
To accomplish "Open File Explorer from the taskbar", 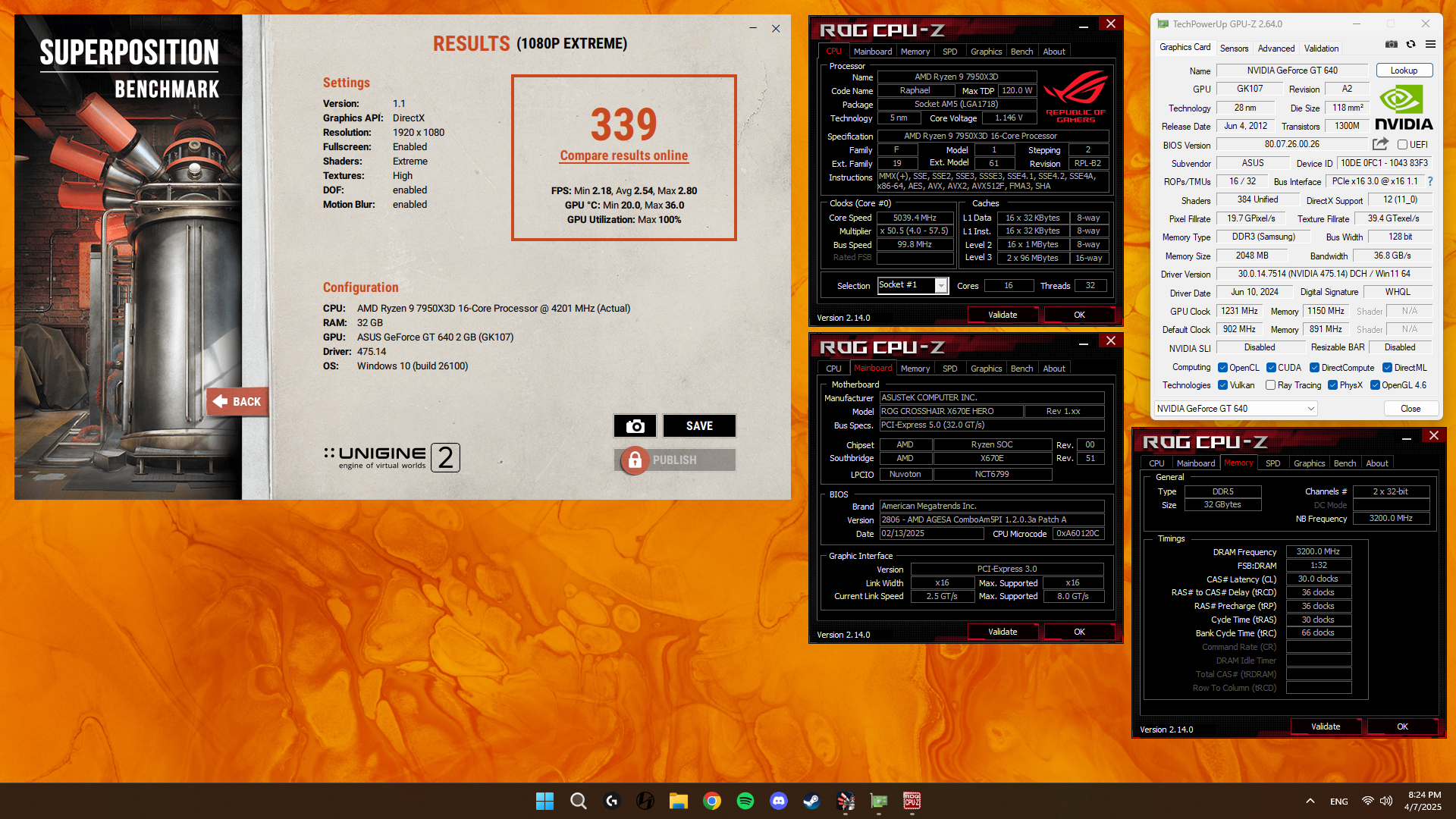I will click(678, 801).
